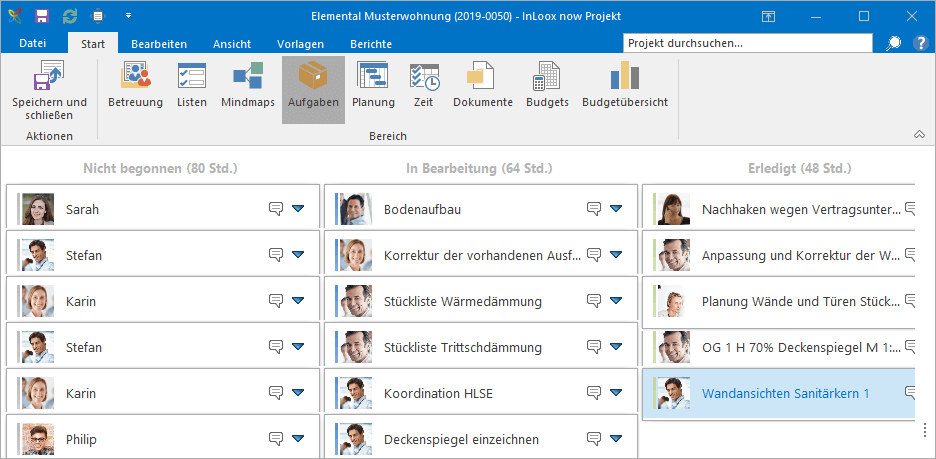
Task: Click the avatar on the Bodenaufbau card
Action: coord(356,209)
